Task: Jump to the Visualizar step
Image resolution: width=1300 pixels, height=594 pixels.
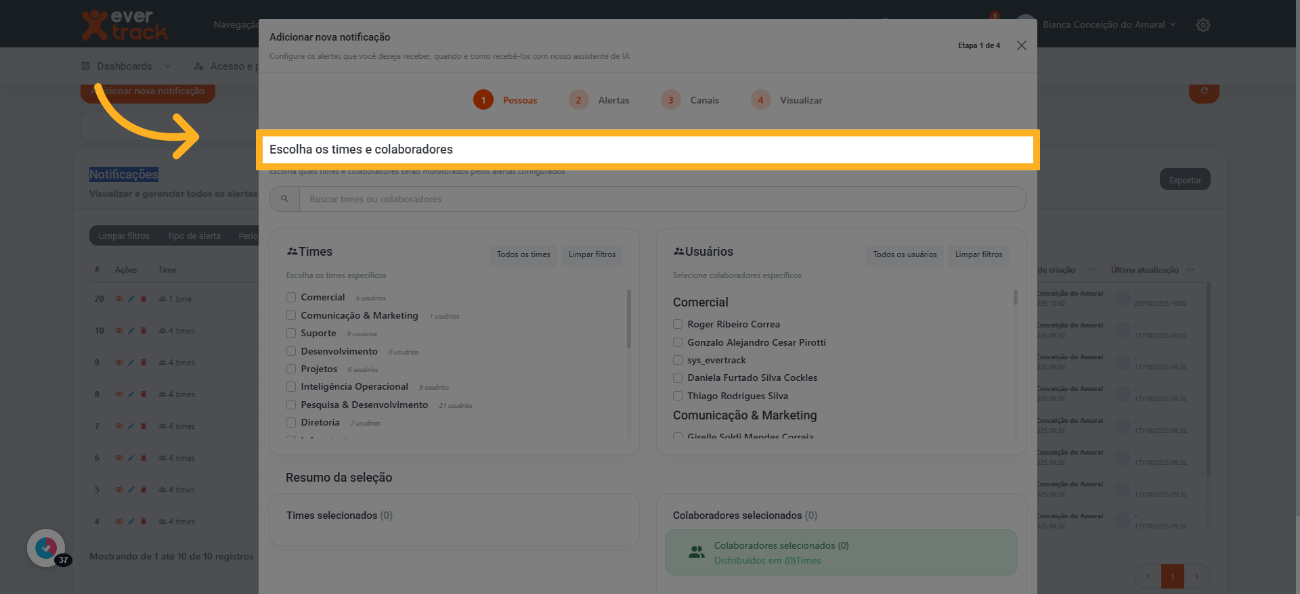Action: 788,100
